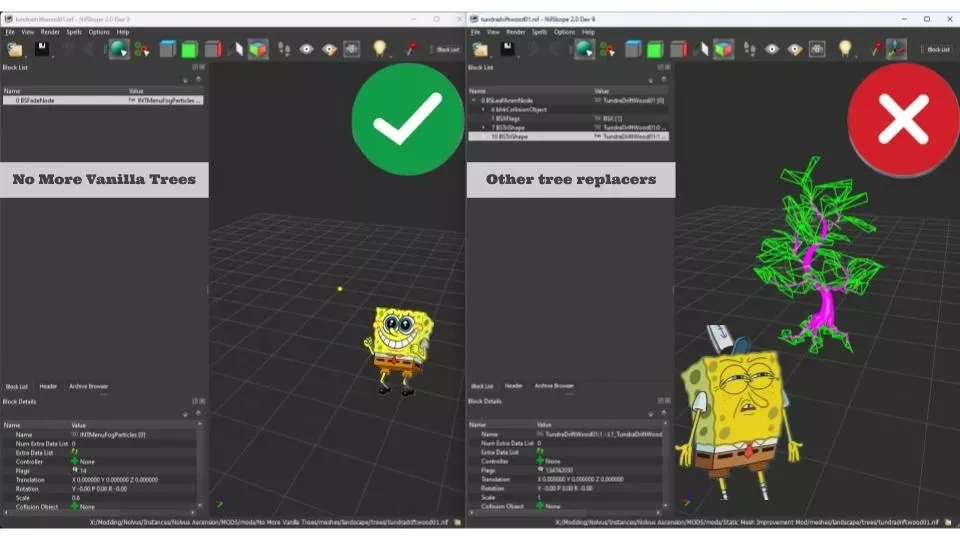Toggle the lightbulb lighting icon in left window
This screenshot has width=960, height=540.
coord(380,48)
